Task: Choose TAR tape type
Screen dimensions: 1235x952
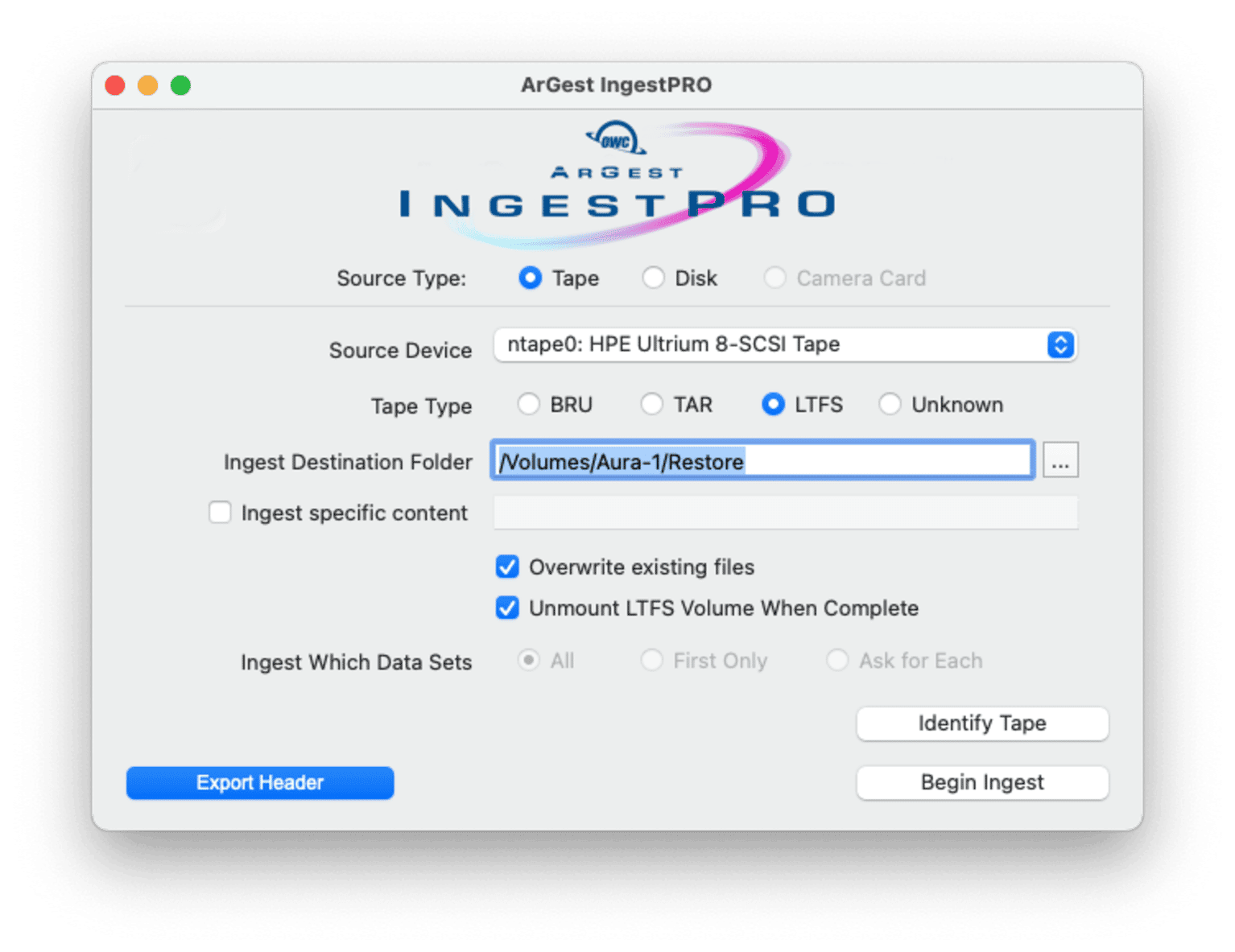Action: click(x=651, y=405)
